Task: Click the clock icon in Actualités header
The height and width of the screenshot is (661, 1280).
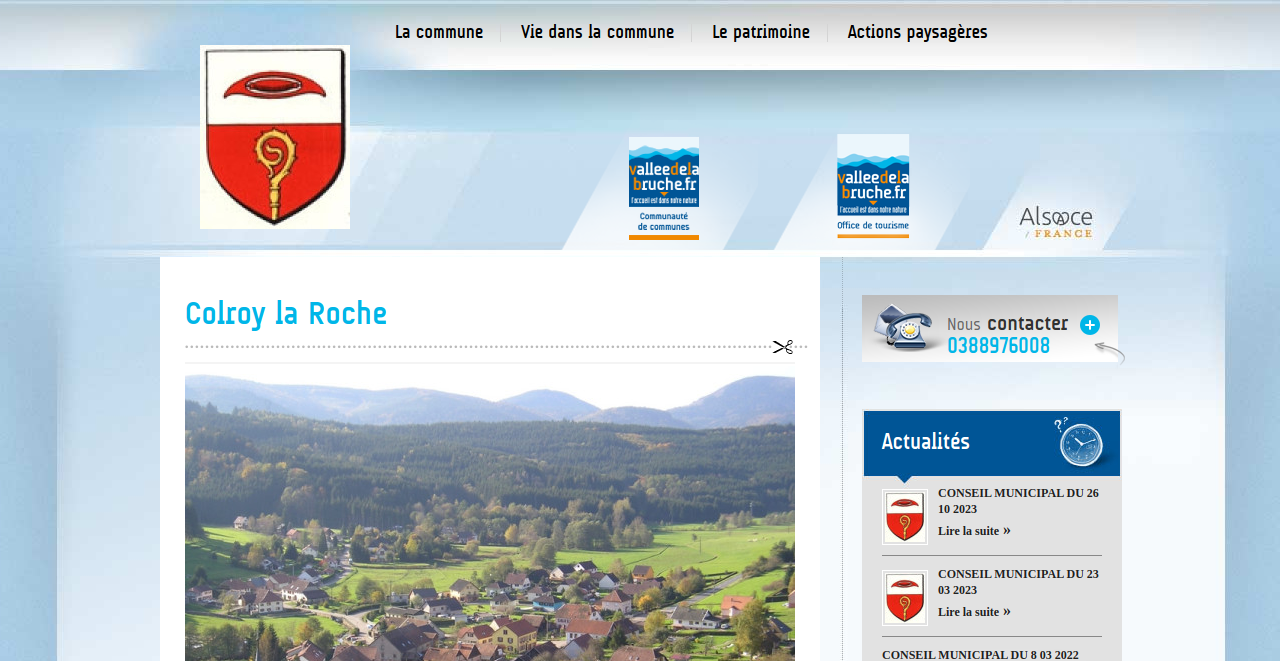Action: [1081, 443]
